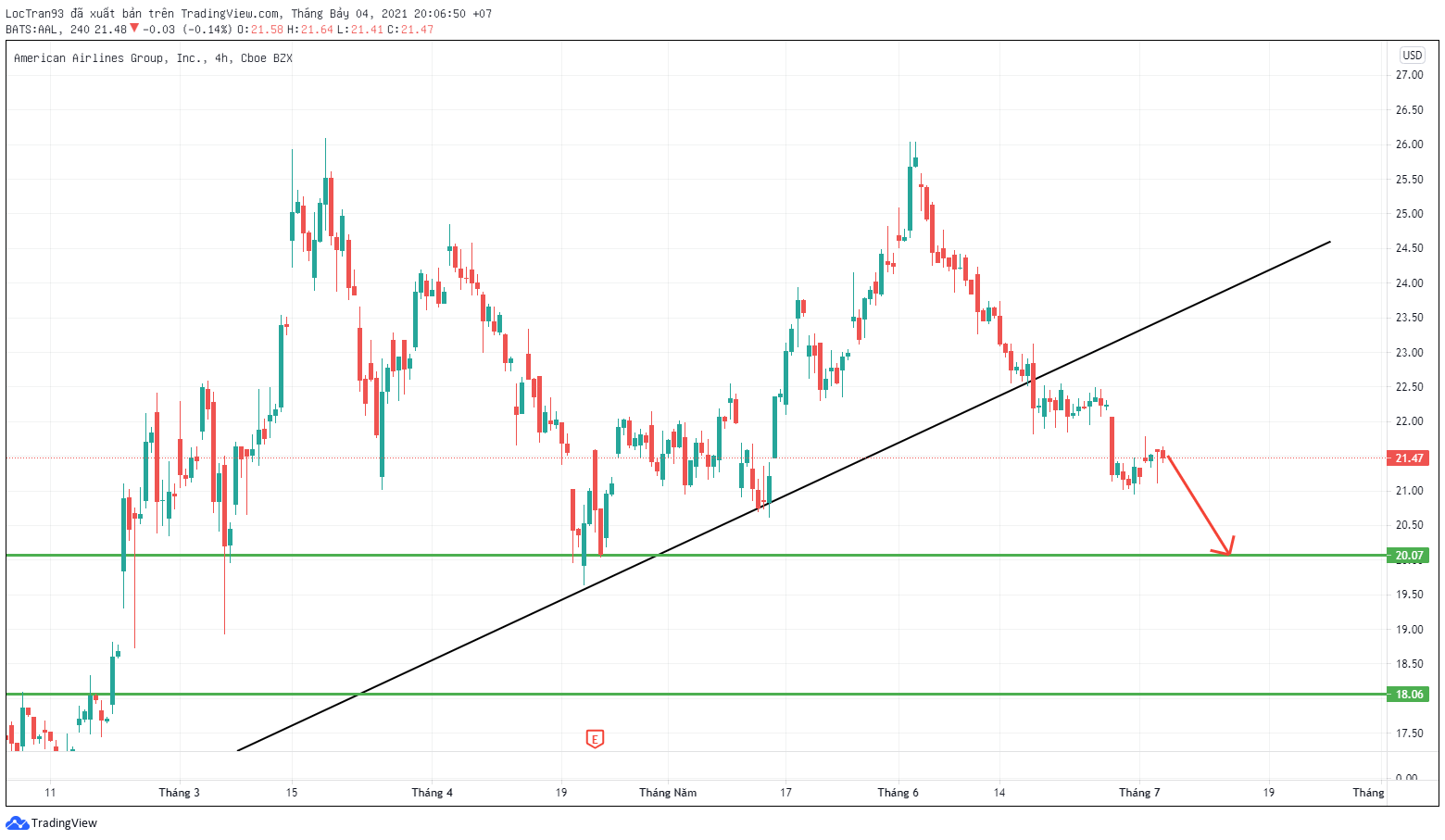Click the 17.50 price axis value
Screen dimensions: 1445x840
point(1409,733)
